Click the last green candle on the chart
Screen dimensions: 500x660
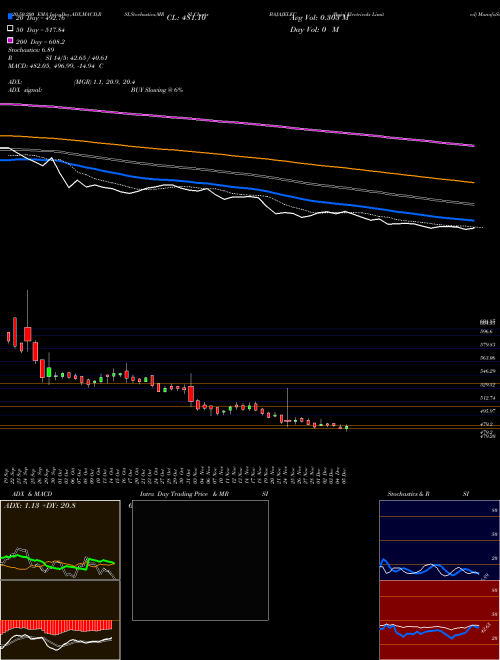[x=346, y=428]
